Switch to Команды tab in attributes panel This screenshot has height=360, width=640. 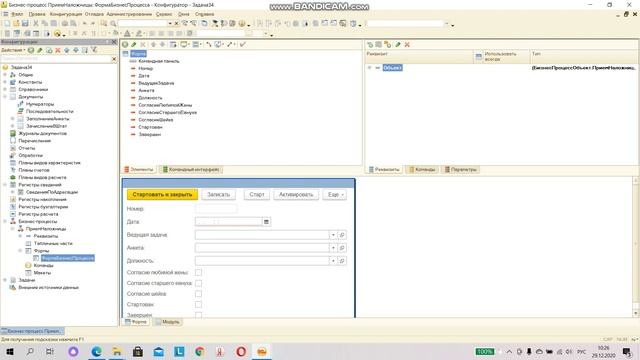click(x=422, y=169)
